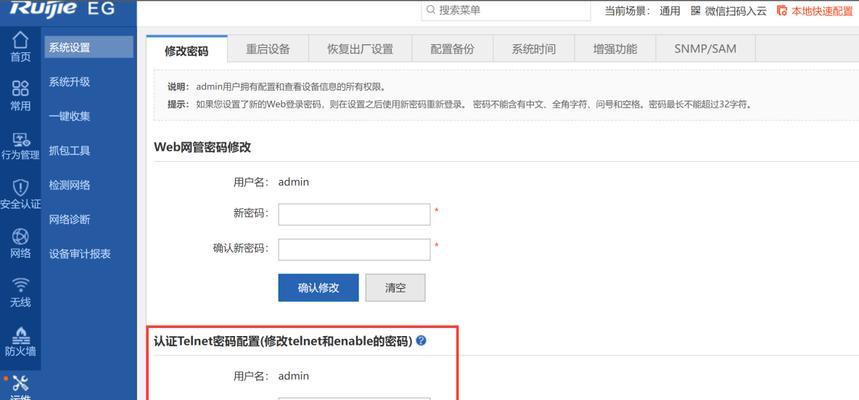Switch to the 恢复出厂设置 tab
This screenshot has width=859, height=400.
coord(360,49)
